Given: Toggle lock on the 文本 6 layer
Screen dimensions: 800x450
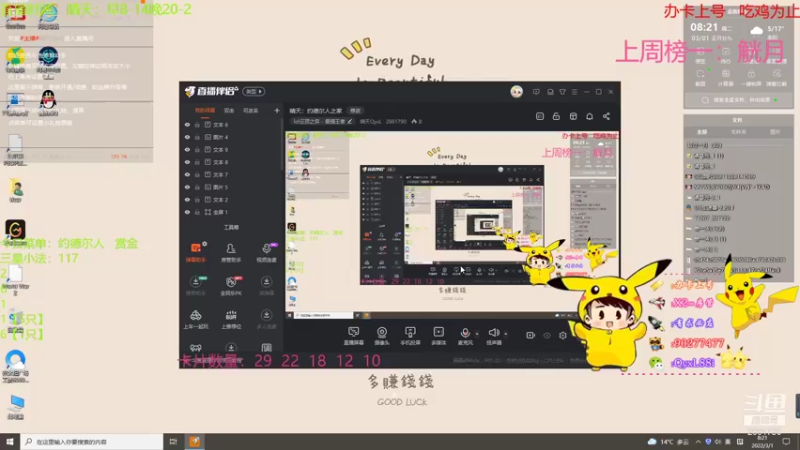Looking at the screenshot, I should tap(197, 124).
